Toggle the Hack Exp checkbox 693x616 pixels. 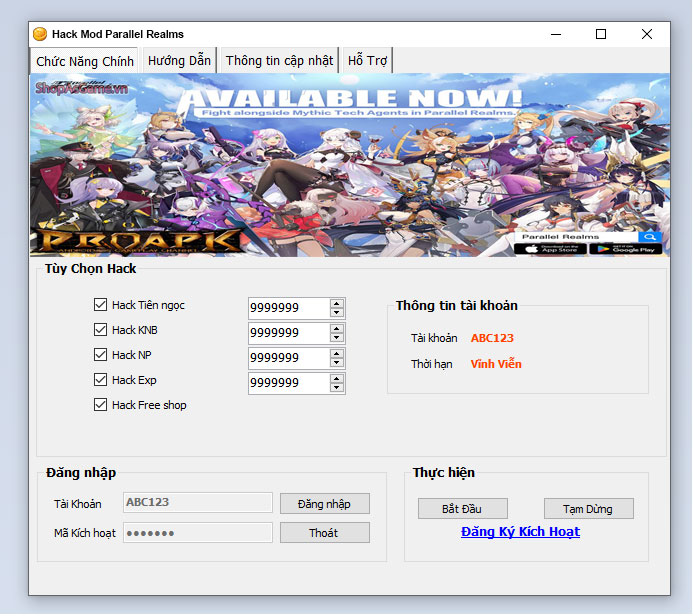(100, 380)
